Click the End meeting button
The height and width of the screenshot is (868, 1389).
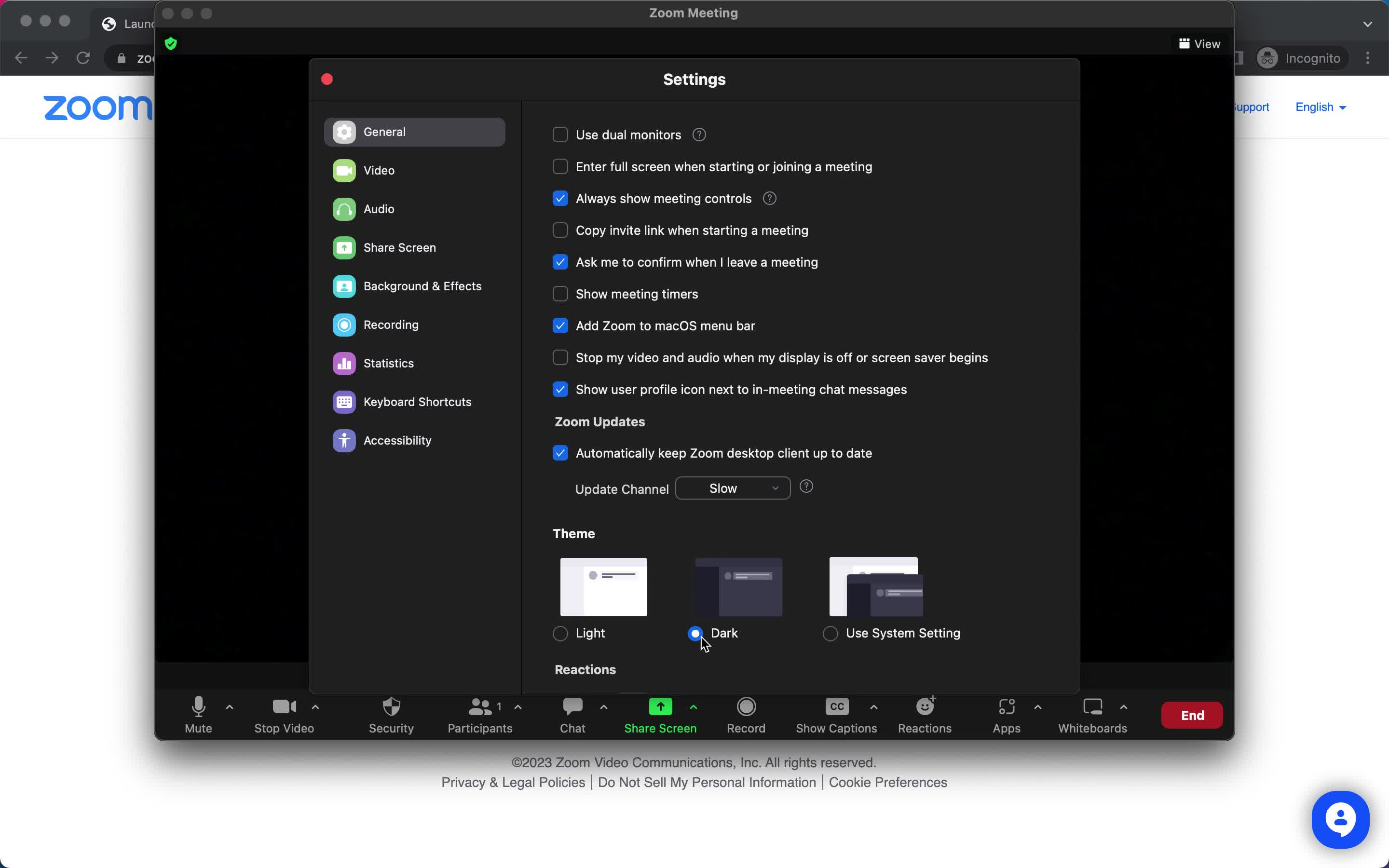pos(1192,715)
